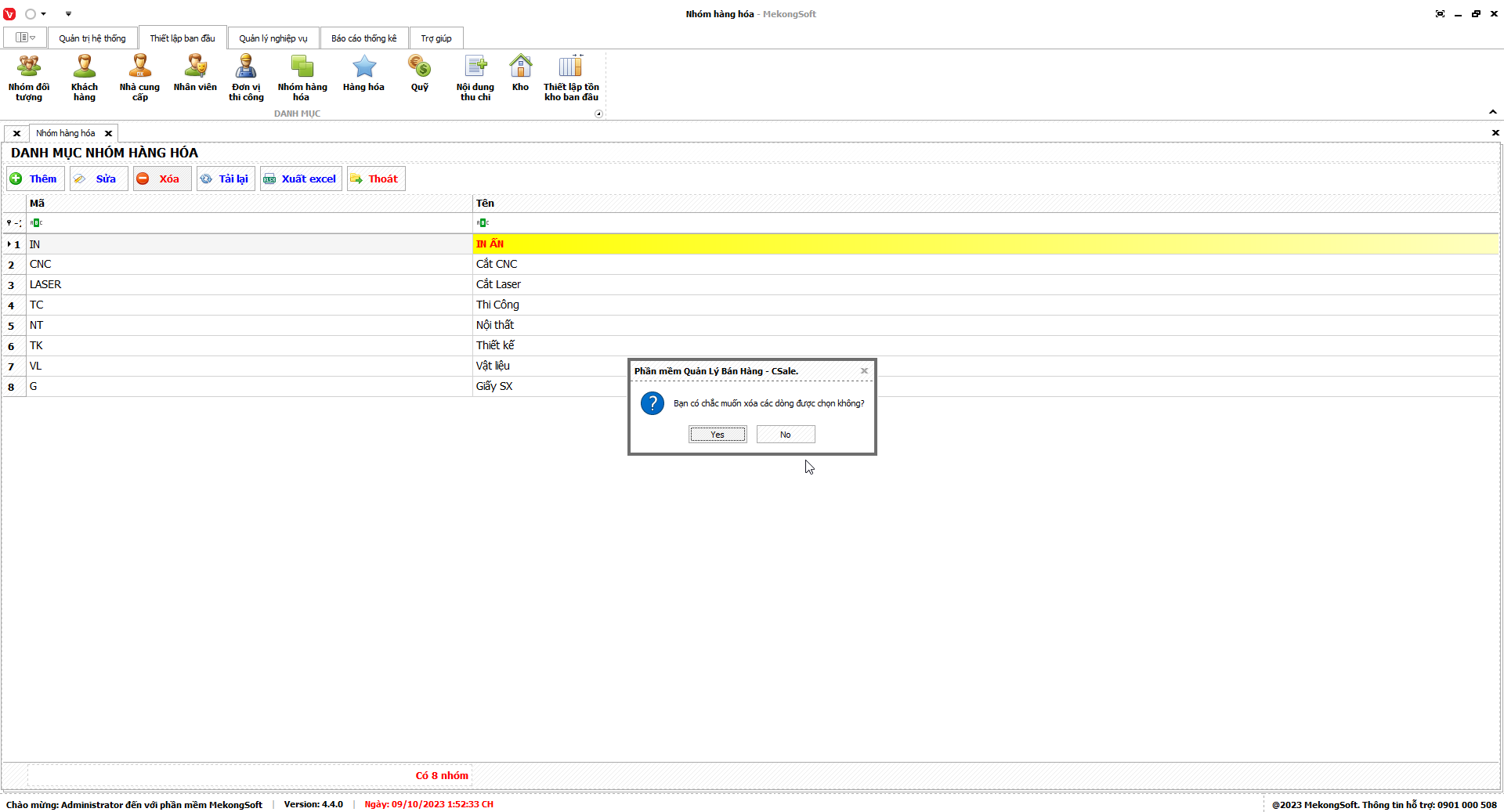The image size is (1504, 812).
Task: Click the Tên column header
Action: tap(985, 204)
